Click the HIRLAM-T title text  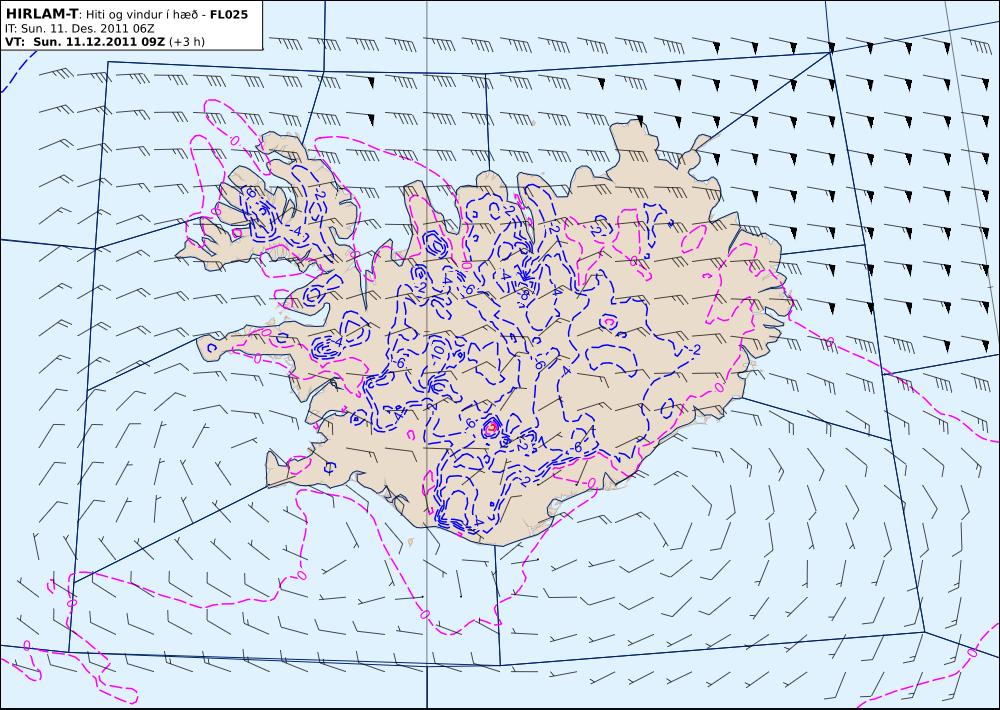tap(41, 13)
